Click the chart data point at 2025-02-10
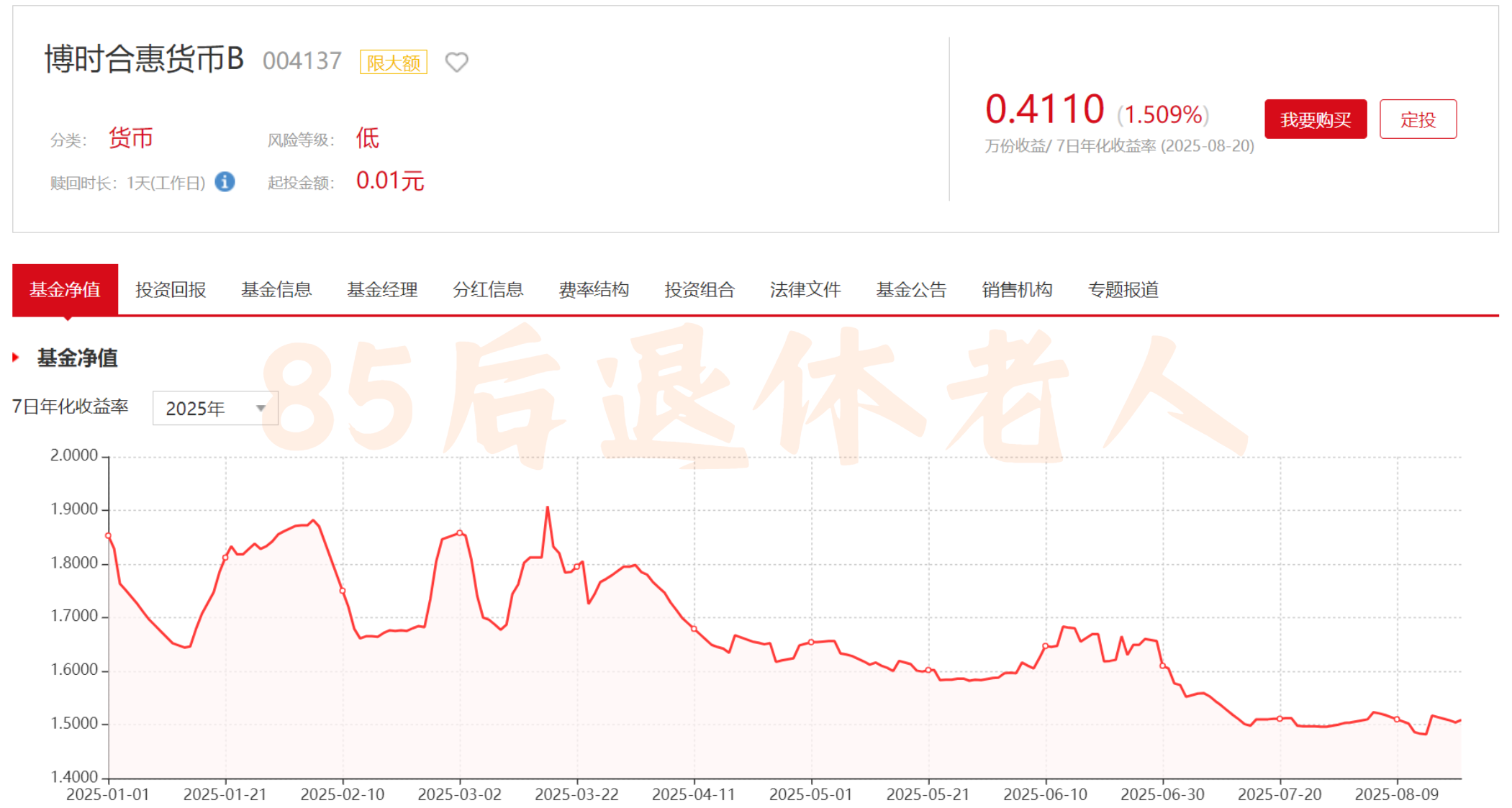This screenshot has height=808, width=1512. click(x=343, y=591)
